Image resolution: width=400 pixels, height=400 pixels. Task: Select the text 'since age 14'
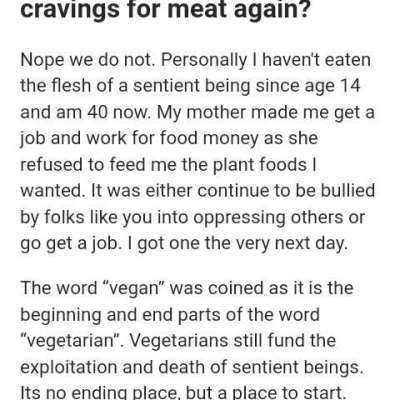click(x=308, y=86)
